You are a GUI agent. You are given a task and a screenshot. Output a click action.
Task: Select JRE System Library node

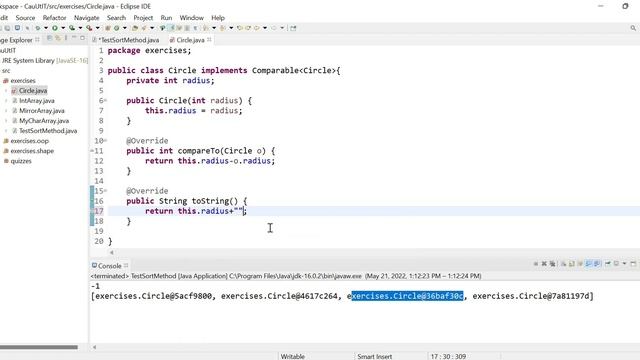[44, 60]
